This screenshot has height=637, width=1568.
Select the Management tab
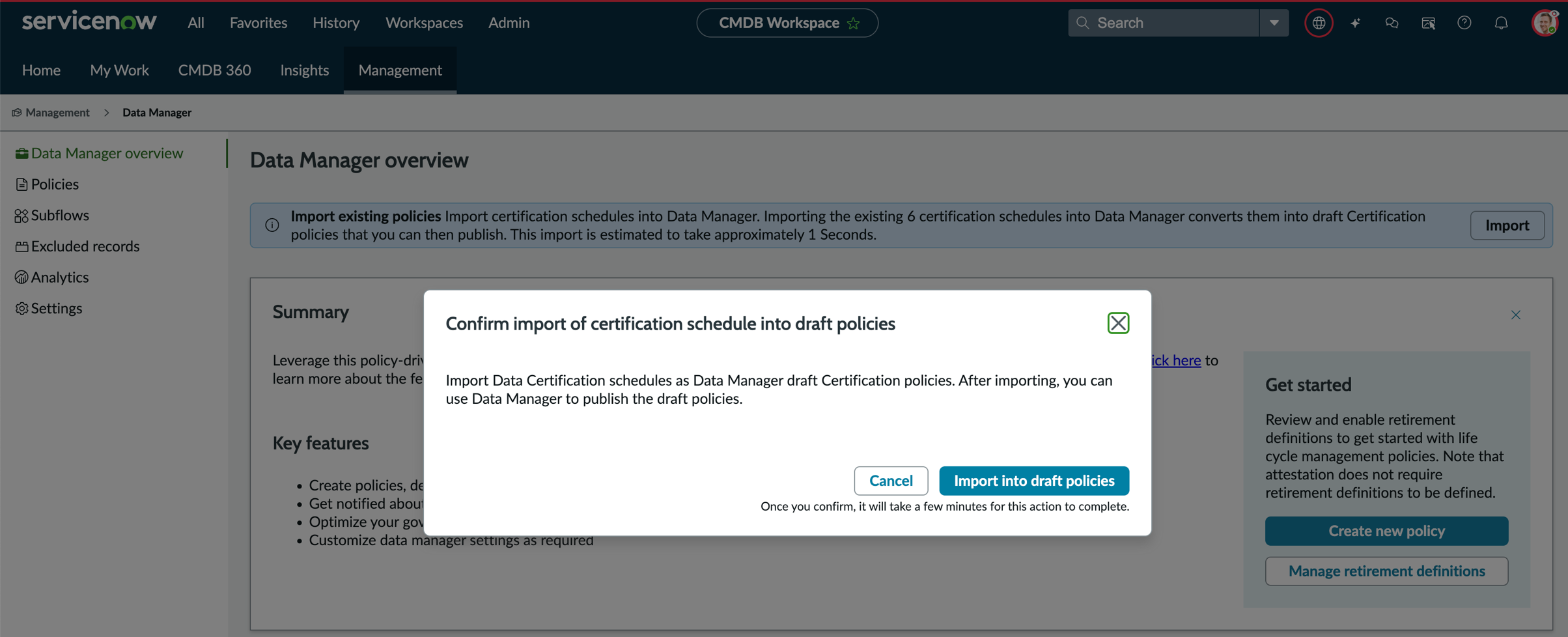400,70
